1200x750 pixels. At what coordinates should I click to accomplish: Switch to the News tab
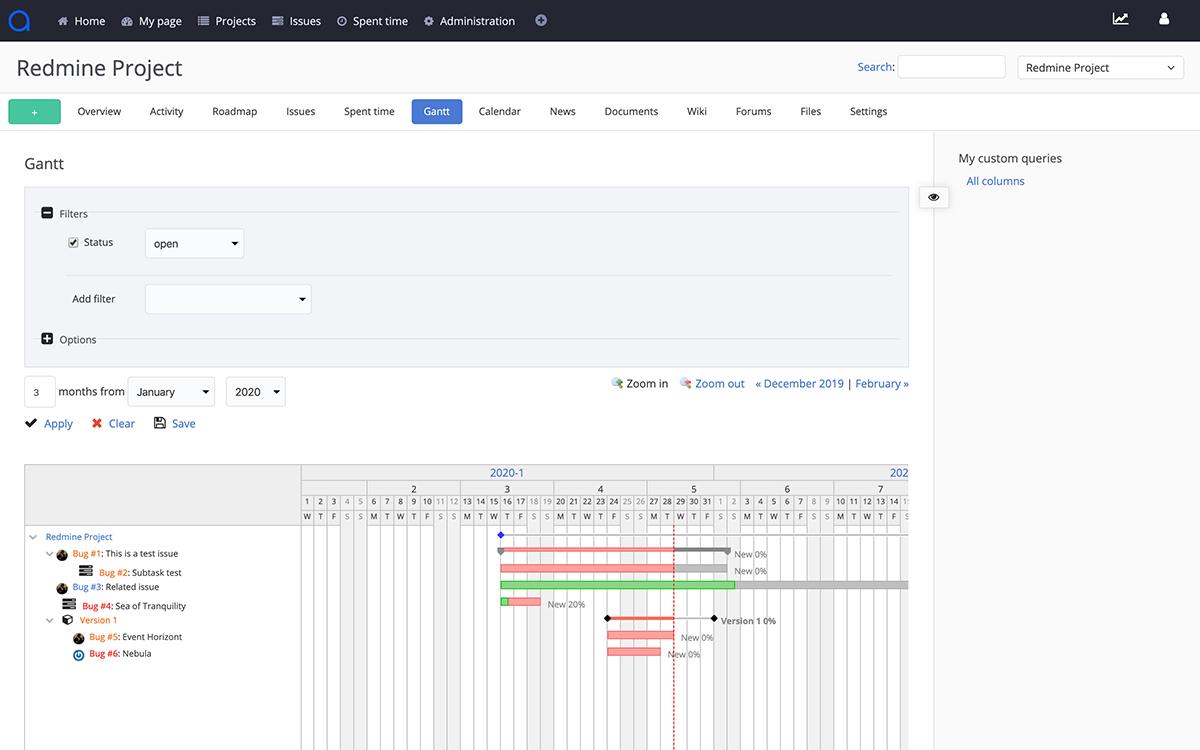click(x=563, y=112)
